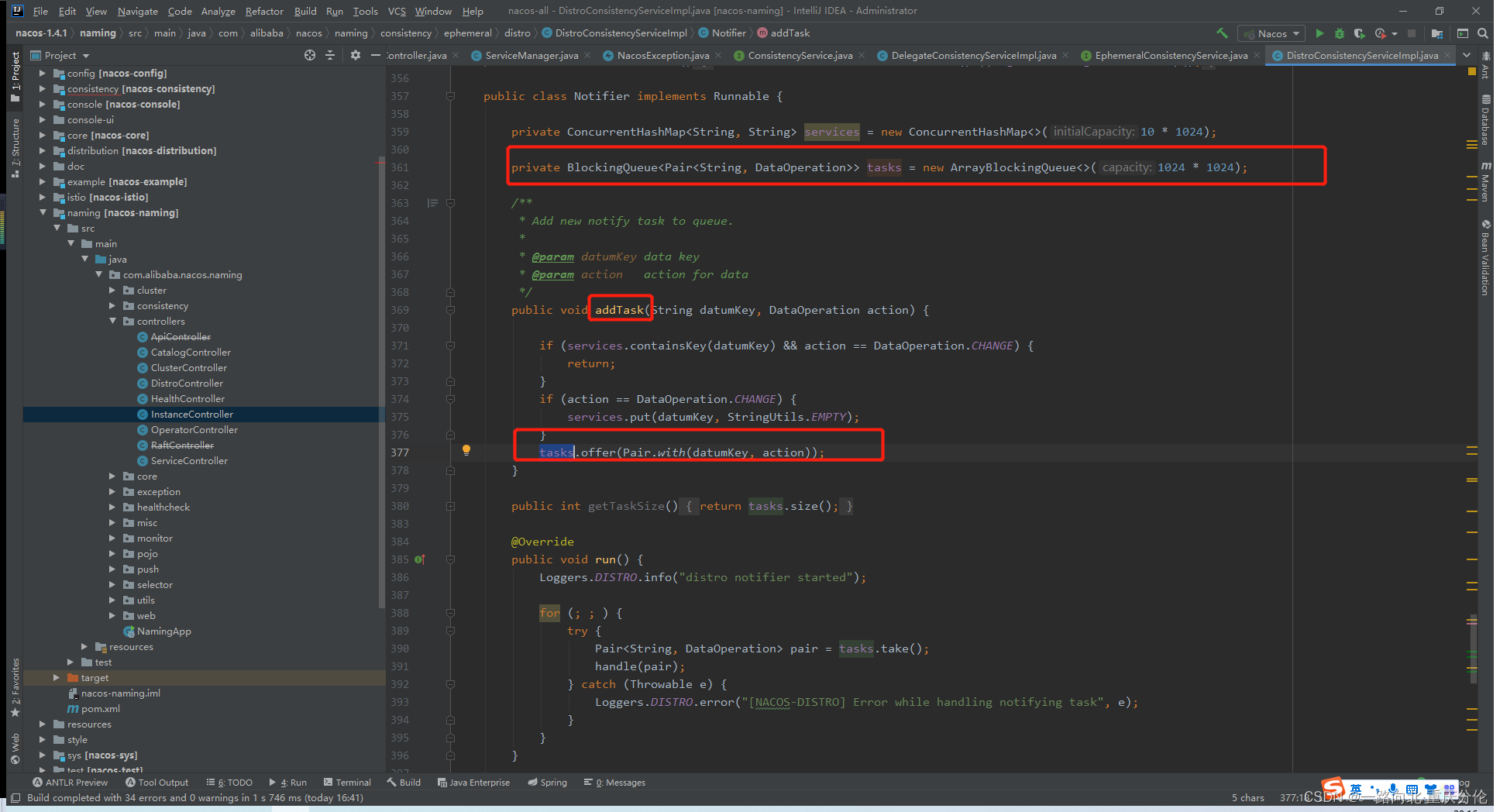Click the Javadoc rendered-view gutter icon on line 363

(432, 203)
